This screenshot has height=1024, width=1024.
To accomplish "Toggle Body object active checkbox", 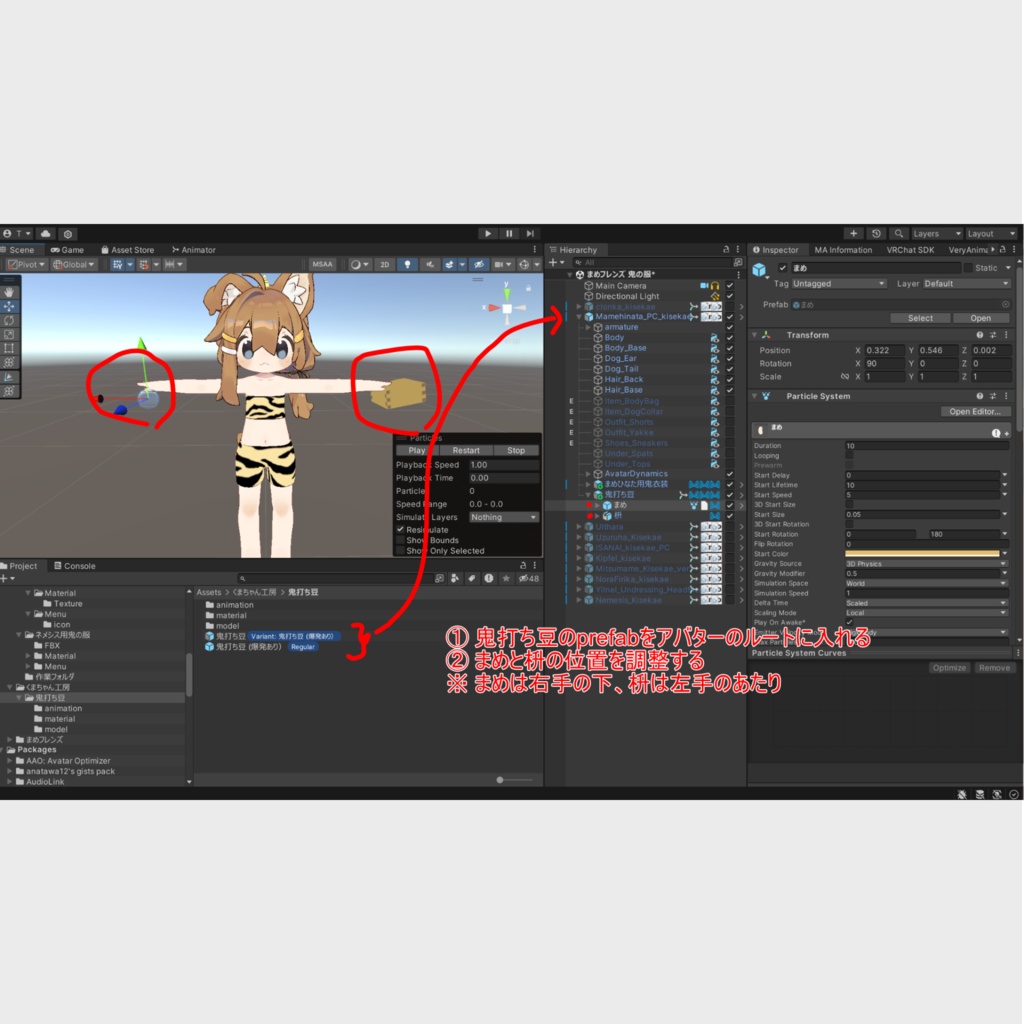I will pos(729,338).
